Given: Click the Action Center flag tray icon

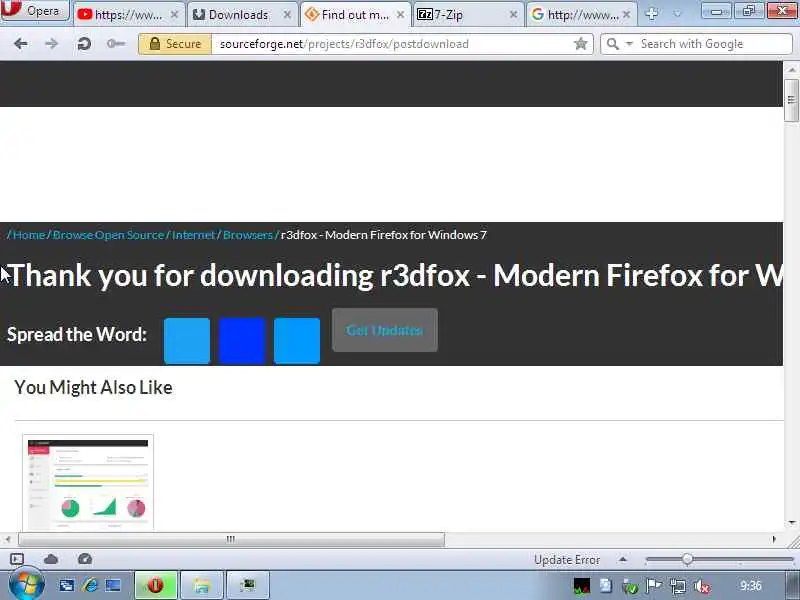Looking at the screenshot, I should coord(654,586).
